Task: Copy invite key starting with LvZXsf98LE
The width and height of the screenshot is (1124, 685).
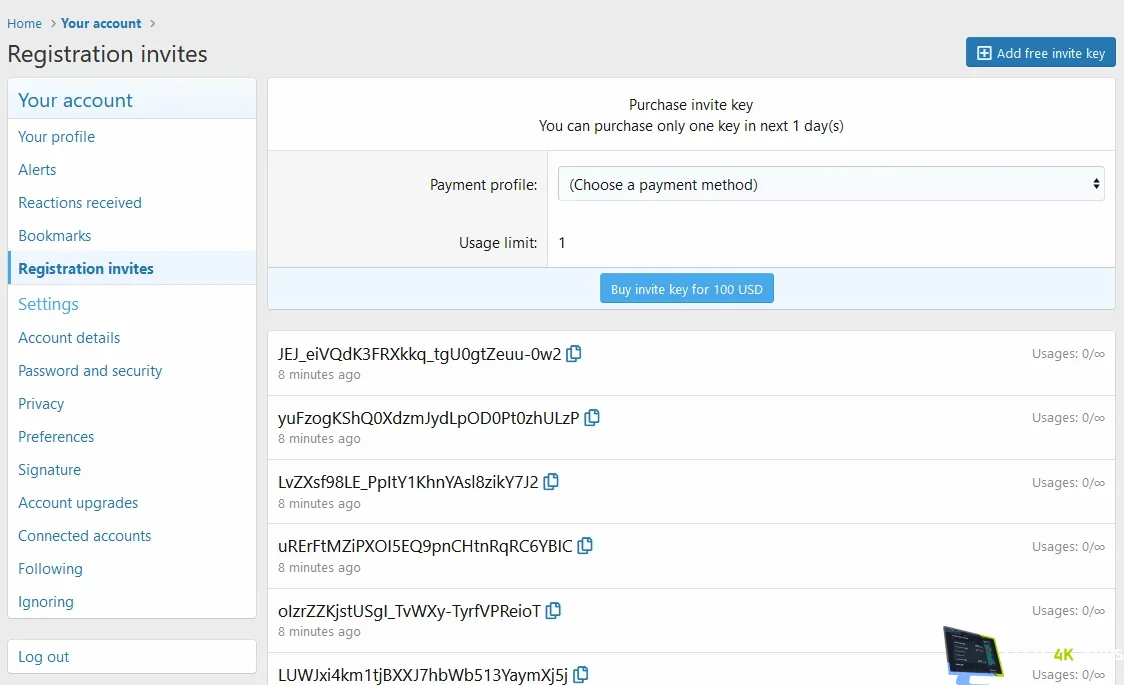Action: coord(551,482)
